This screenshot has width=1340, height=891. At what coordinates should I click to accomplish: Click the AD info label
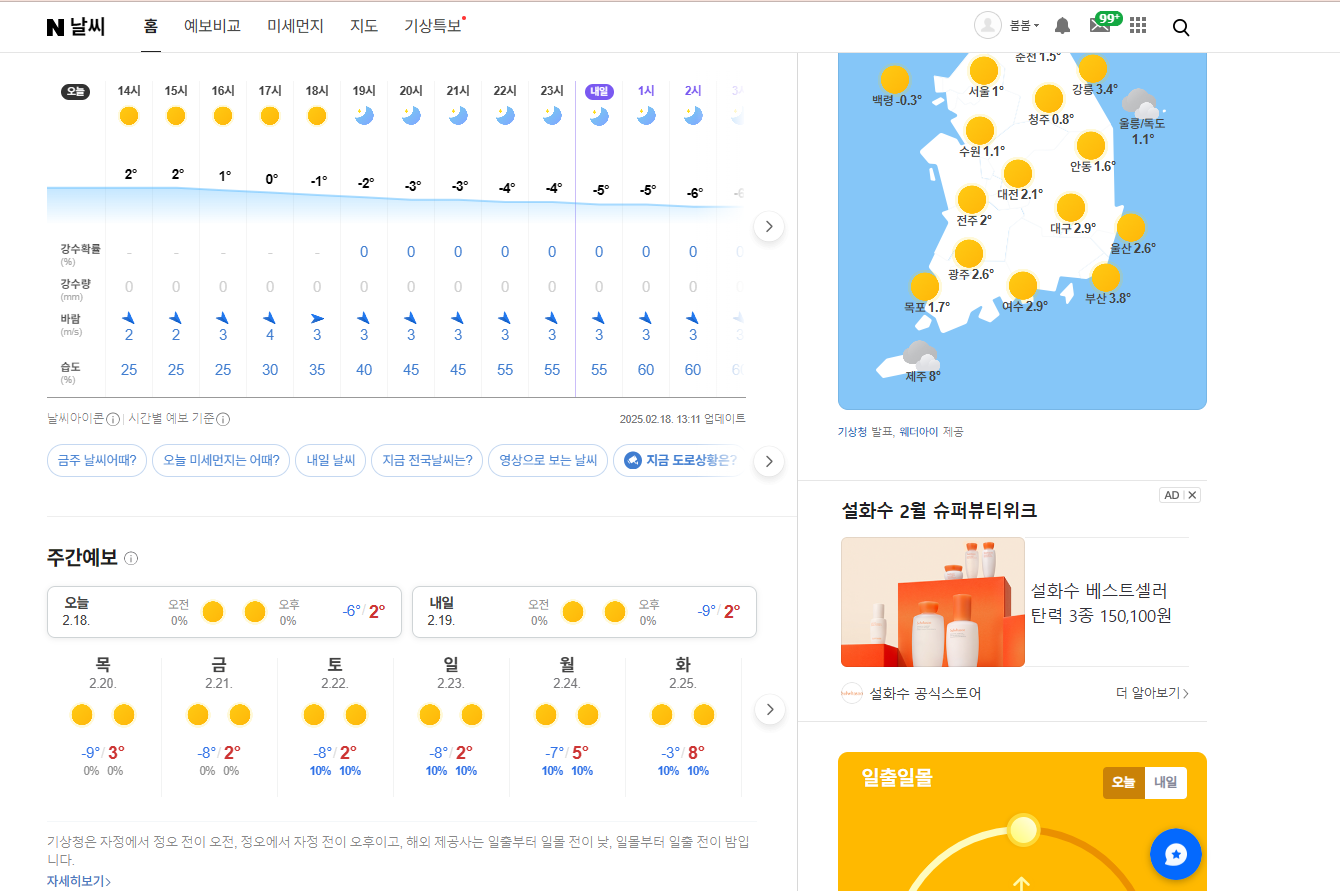pyautogui.click(x=1172, y=495)
